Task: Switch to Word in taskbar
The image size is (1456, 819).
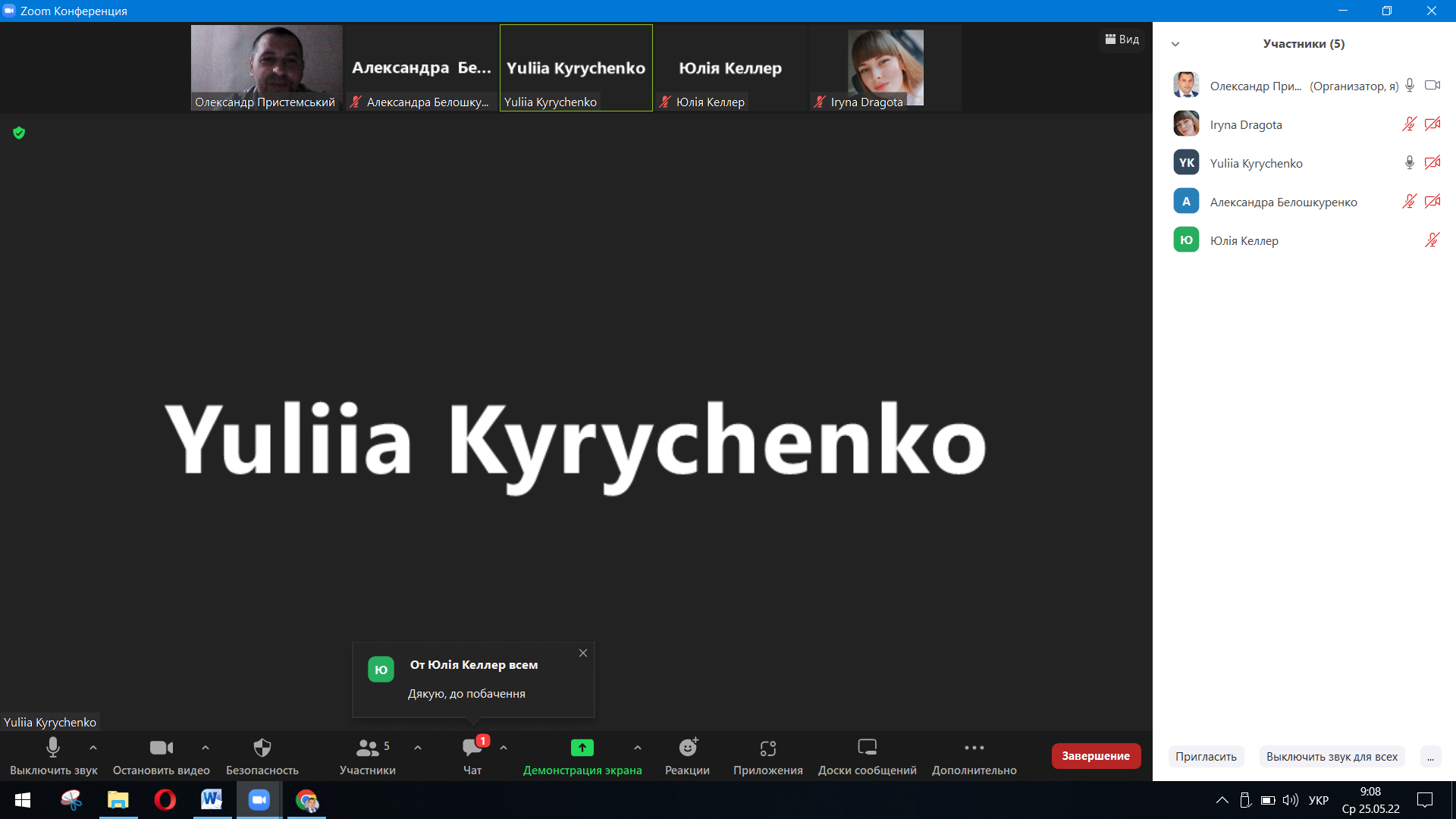Action: point(212,800)
